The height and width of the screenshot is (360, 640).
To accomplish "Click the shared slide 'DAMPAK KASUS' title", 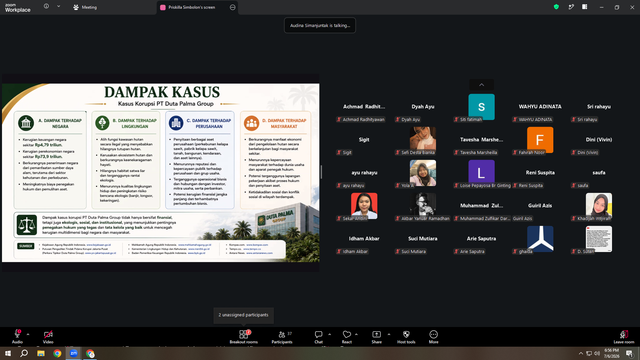I will (x=162, y=92).
